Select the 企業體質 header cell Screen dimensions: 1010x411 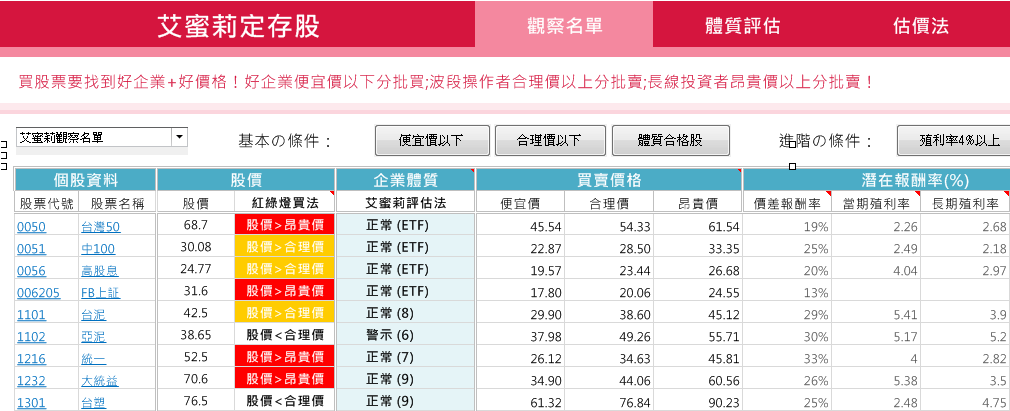[x=405, y=180]
